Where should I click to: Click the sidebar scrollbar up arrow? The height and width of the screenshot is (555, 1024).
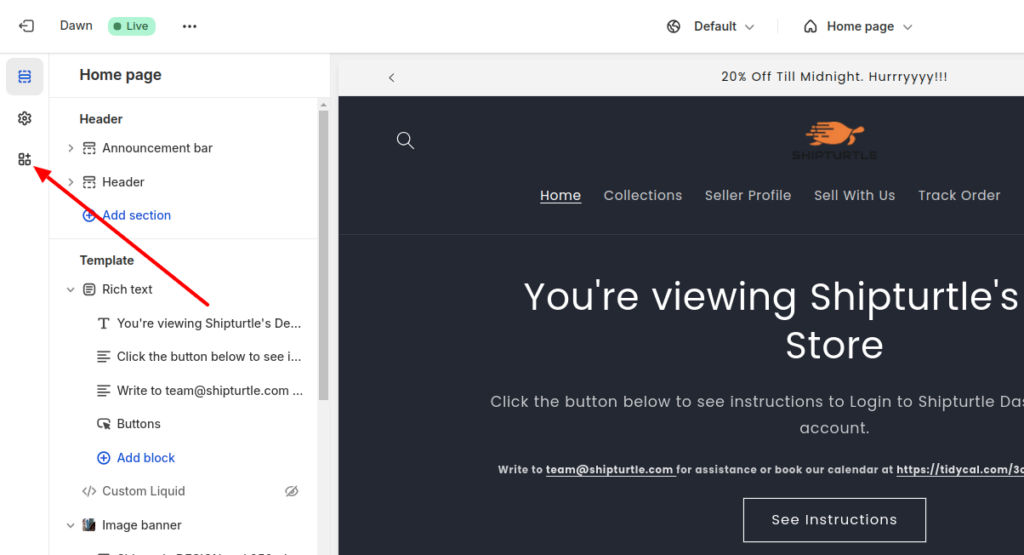323,105
